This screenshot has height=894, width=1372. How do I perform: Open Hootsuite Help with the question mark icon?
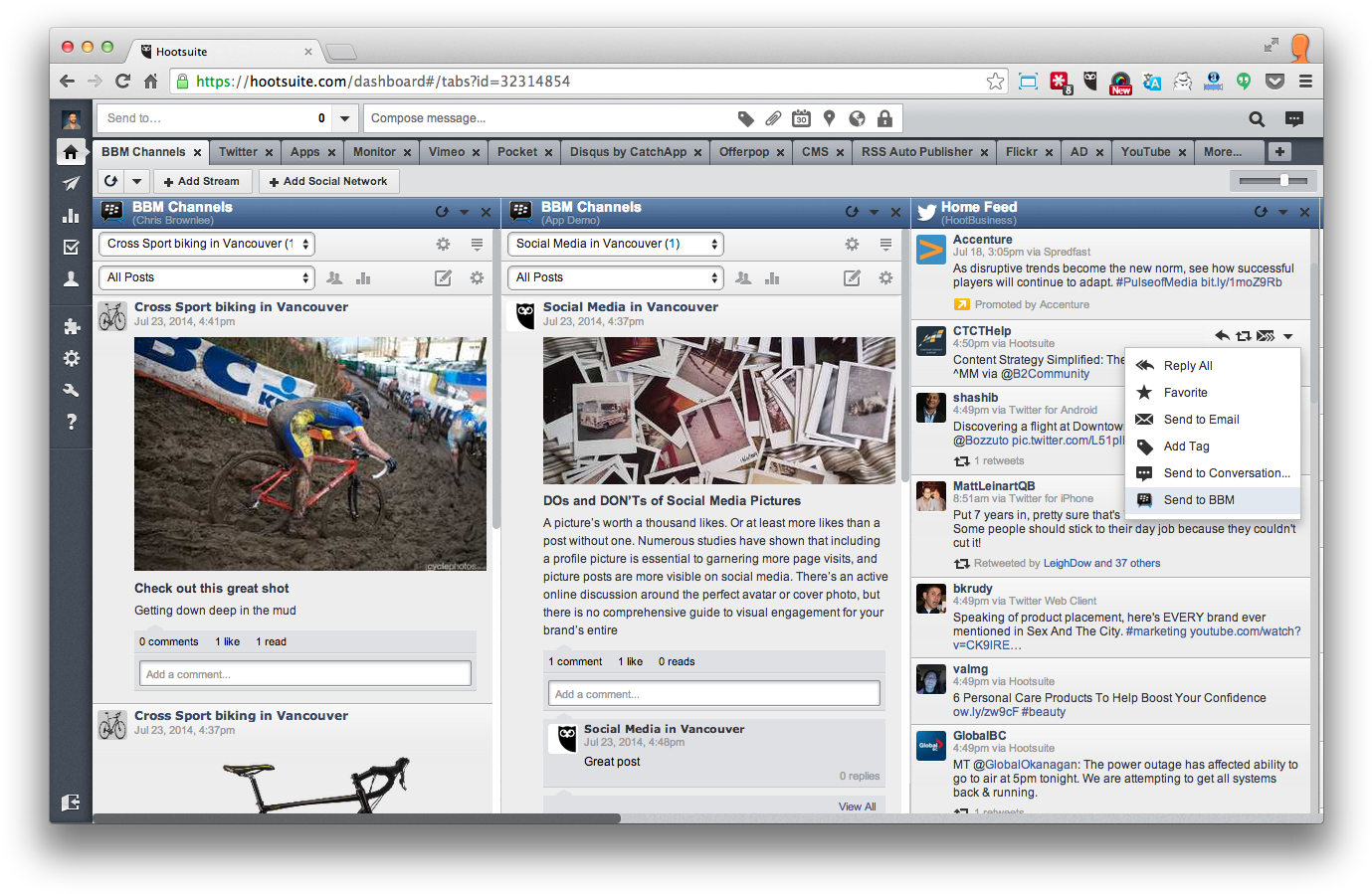[x=71, y=419]
